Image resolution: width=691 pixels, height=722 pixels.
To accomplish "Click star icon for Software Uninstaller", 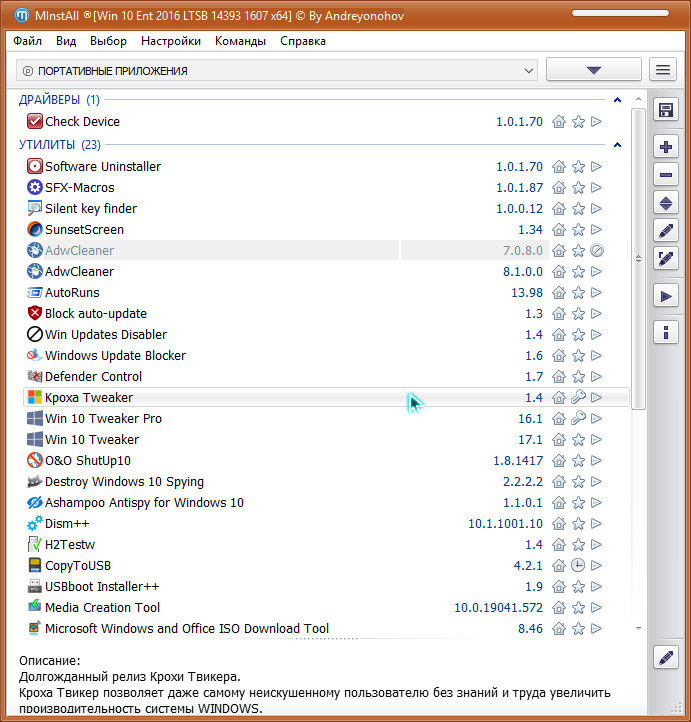I will click(578, 167).
